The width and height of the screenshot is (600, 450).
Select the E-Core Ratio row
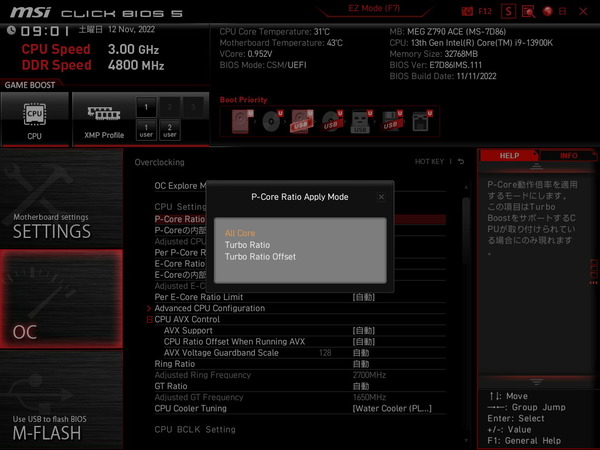180,264
